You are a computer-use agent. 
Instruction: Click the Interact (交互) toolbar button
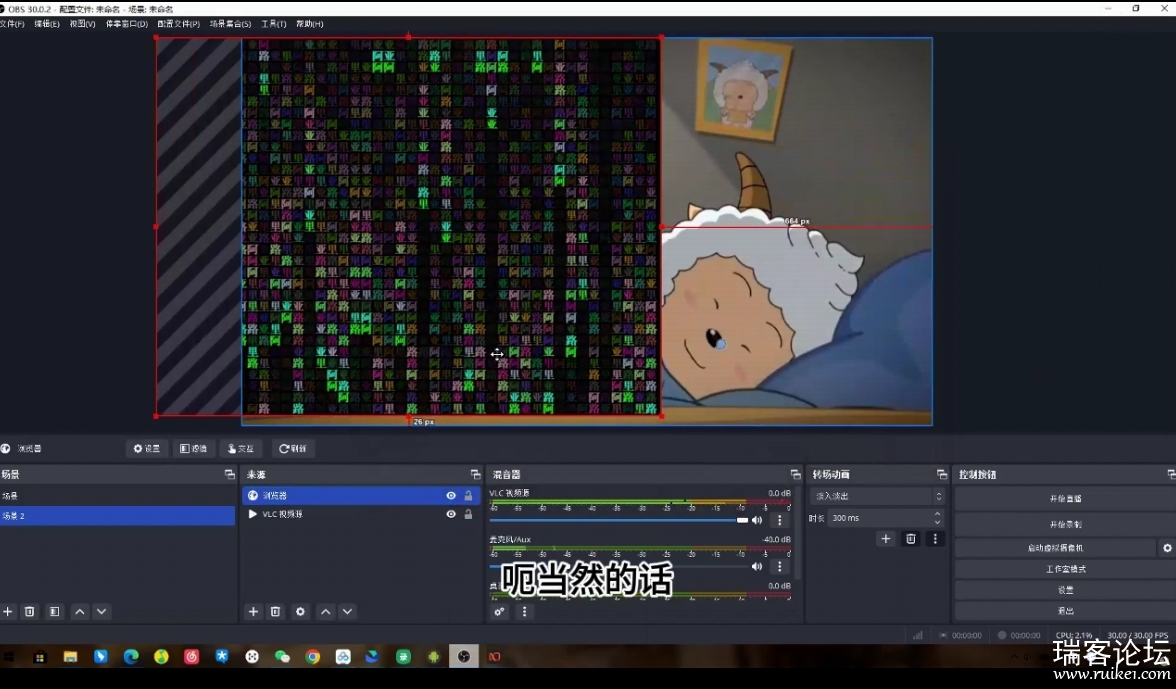241,448
